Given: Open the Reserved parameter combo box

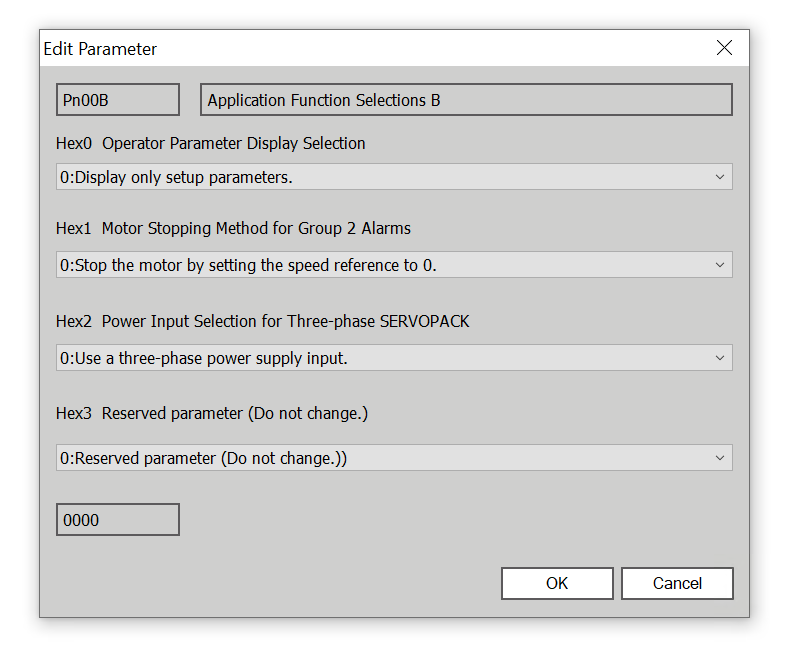Looking at the screenshot, I should tap(380, 458).
